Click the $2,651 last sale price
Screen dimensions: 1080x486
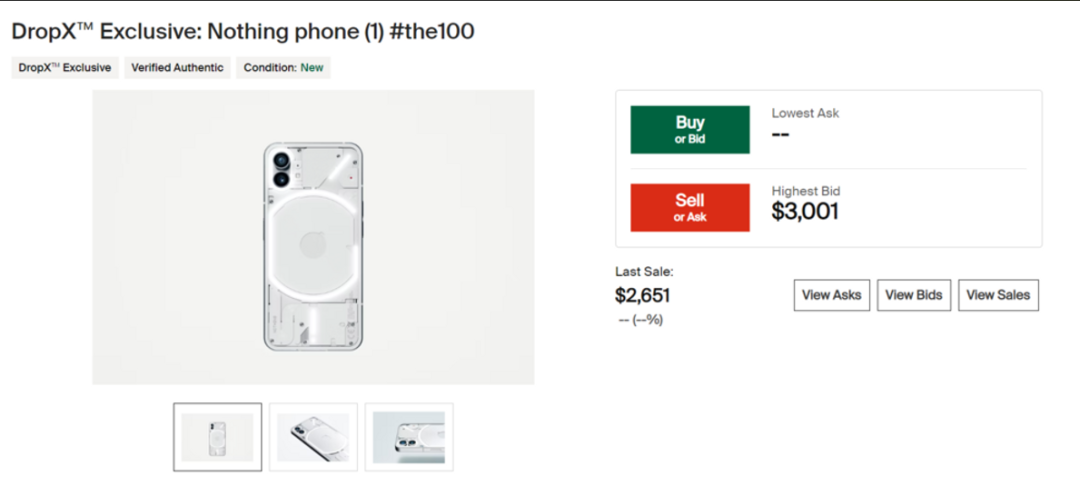(x=642, y=295)
